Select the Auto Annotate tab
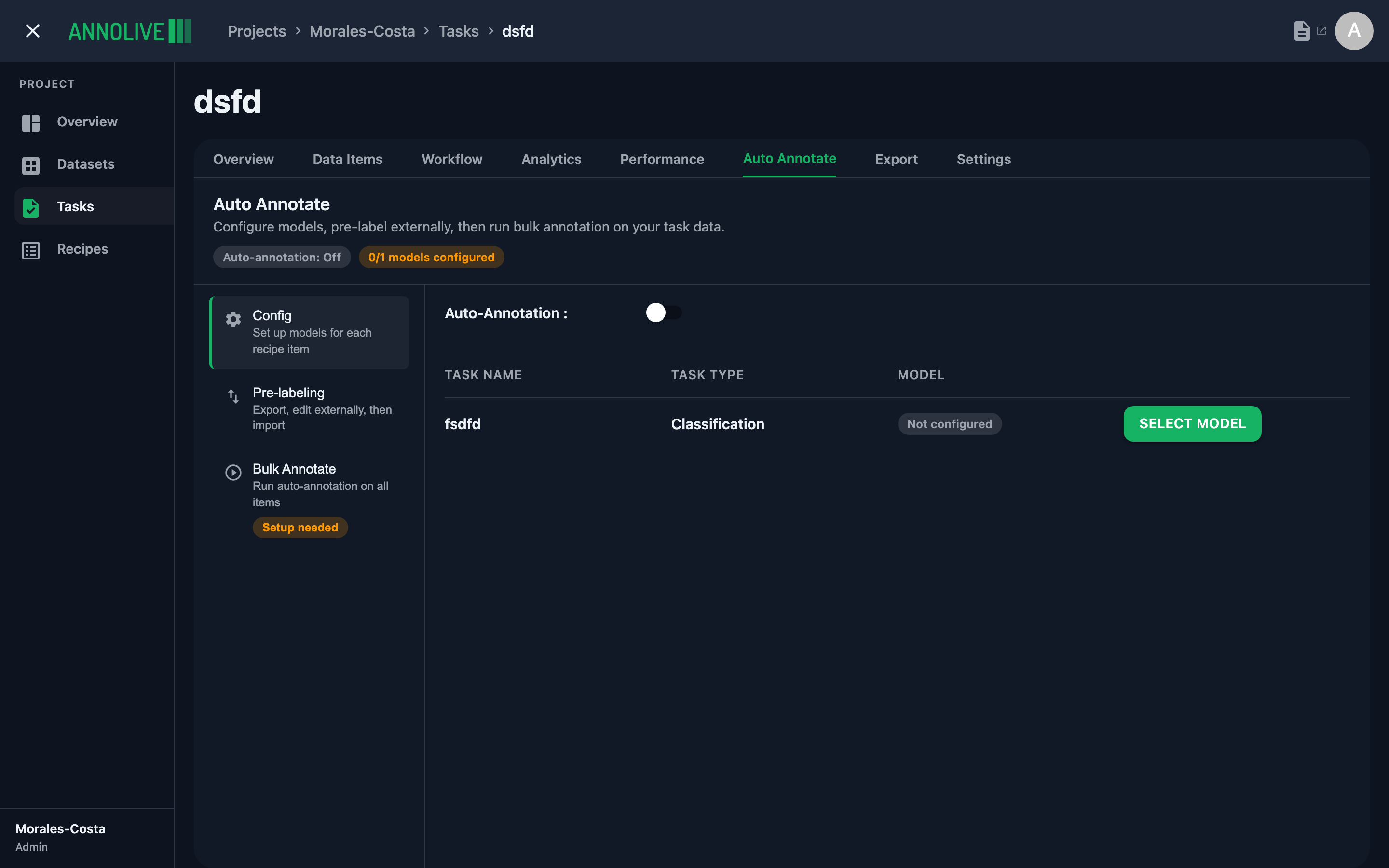 [789, 159]
